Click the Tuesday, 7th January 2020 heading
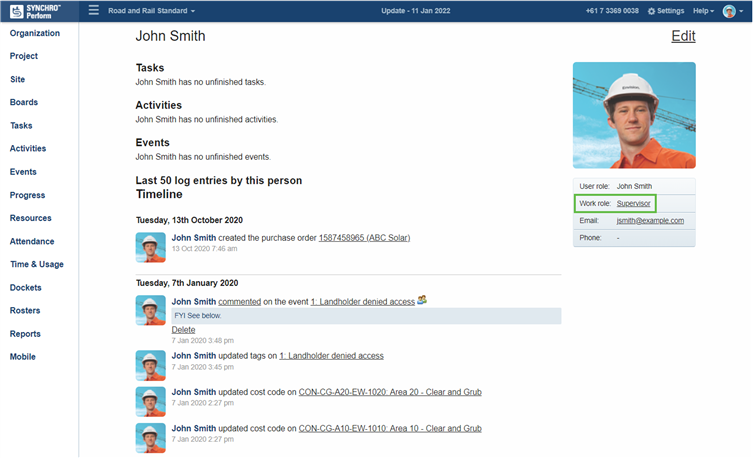The height and width of the screenshot is (458, 753). (187, 283)
